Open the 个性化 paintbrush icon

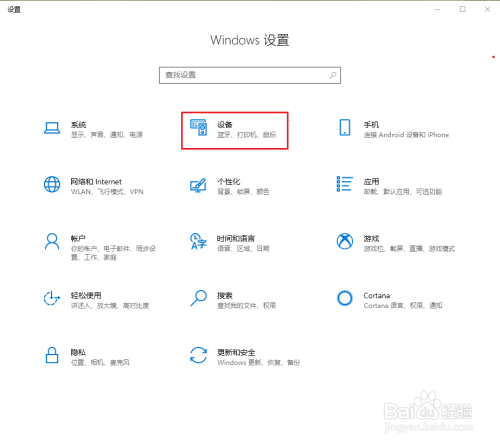pos(198,185)
